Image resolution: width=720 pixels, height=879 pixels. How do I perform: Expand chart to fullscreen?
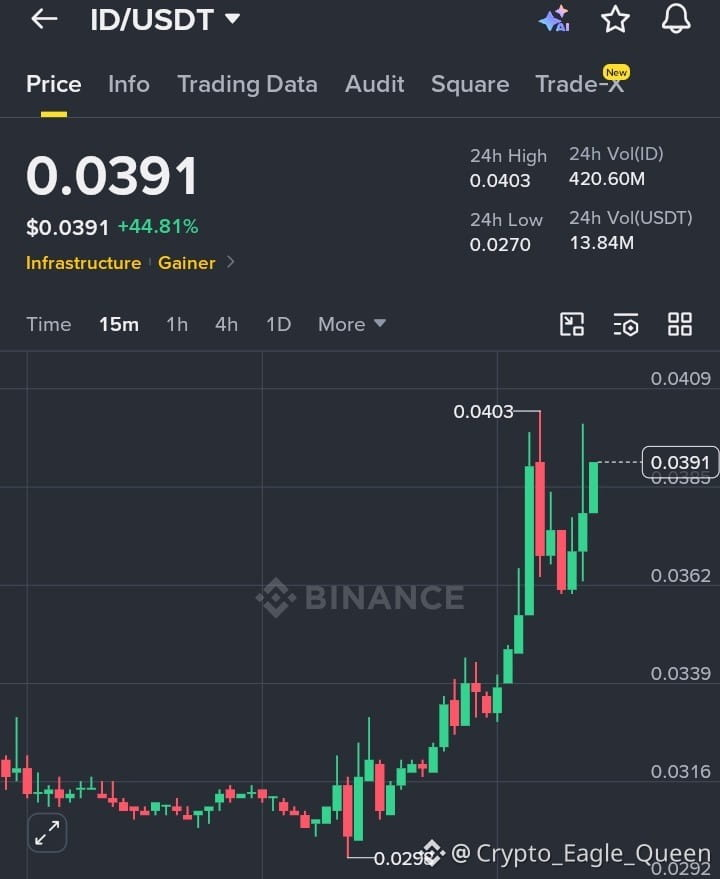click(x=47, y=832)
